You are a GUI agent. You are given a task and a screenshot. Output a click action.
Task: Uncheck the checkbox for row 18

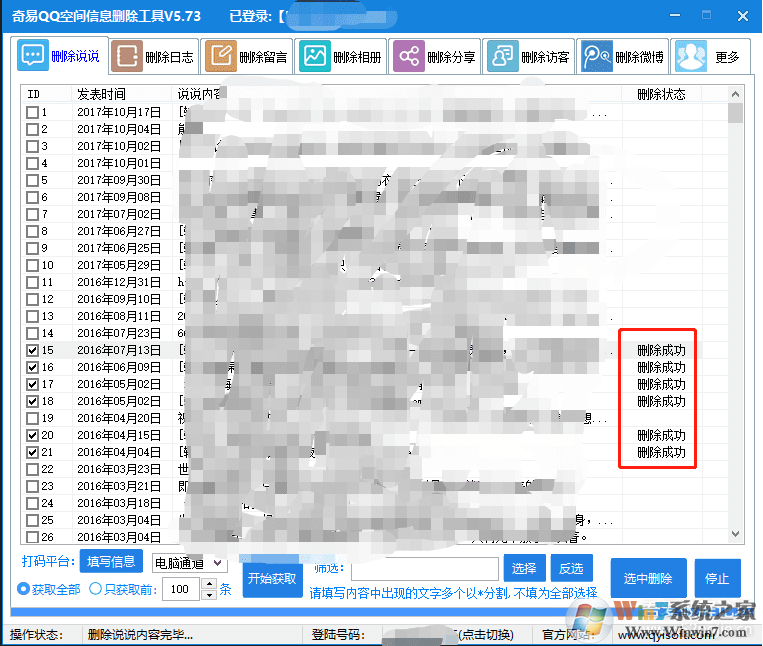33,401
